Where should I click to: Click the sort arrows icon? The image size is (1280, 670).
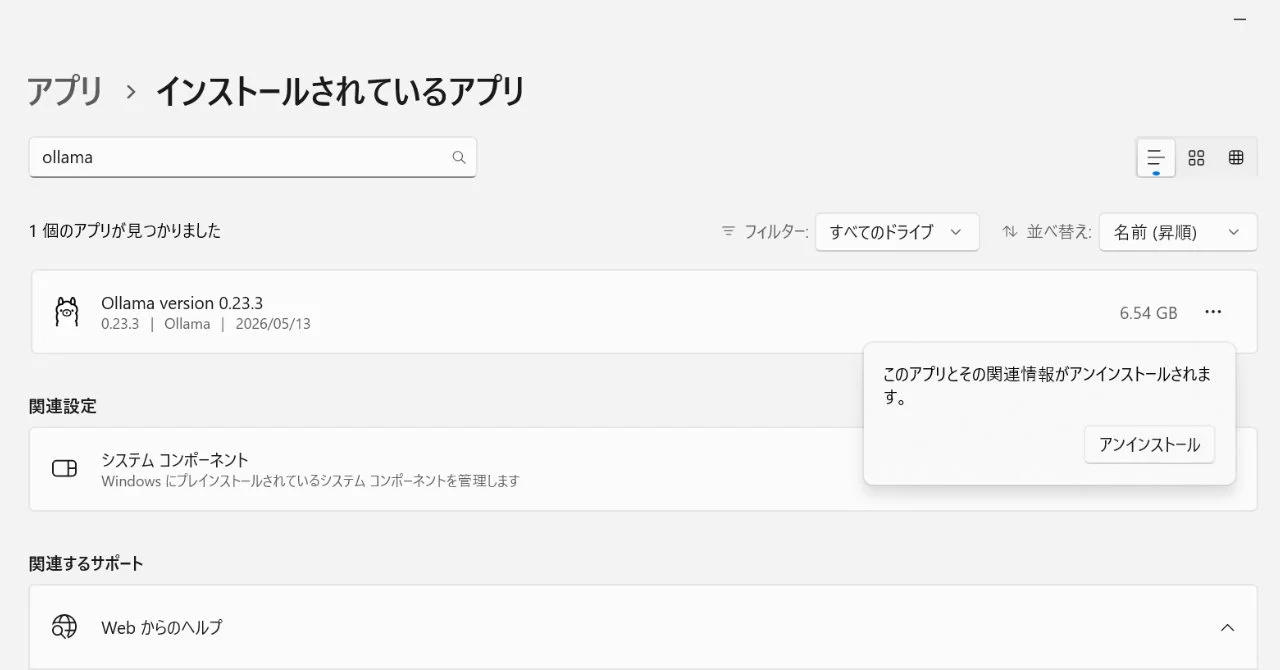tap(1010, 231)
